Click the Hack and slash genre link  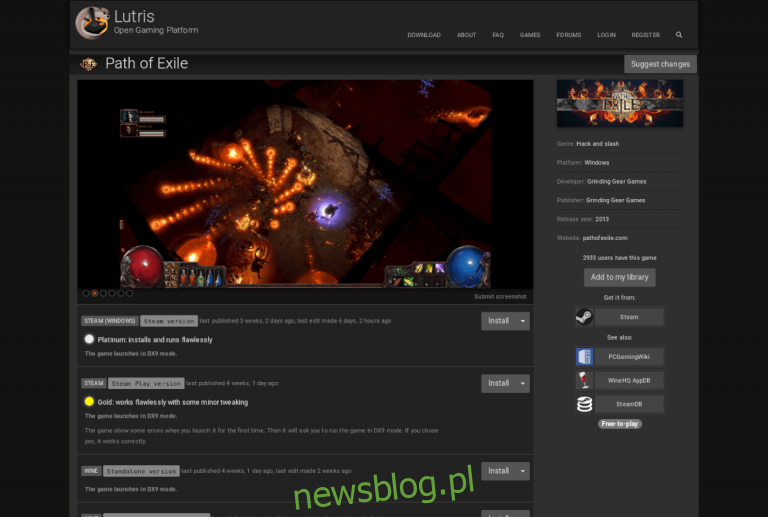[x=598, y=144]
